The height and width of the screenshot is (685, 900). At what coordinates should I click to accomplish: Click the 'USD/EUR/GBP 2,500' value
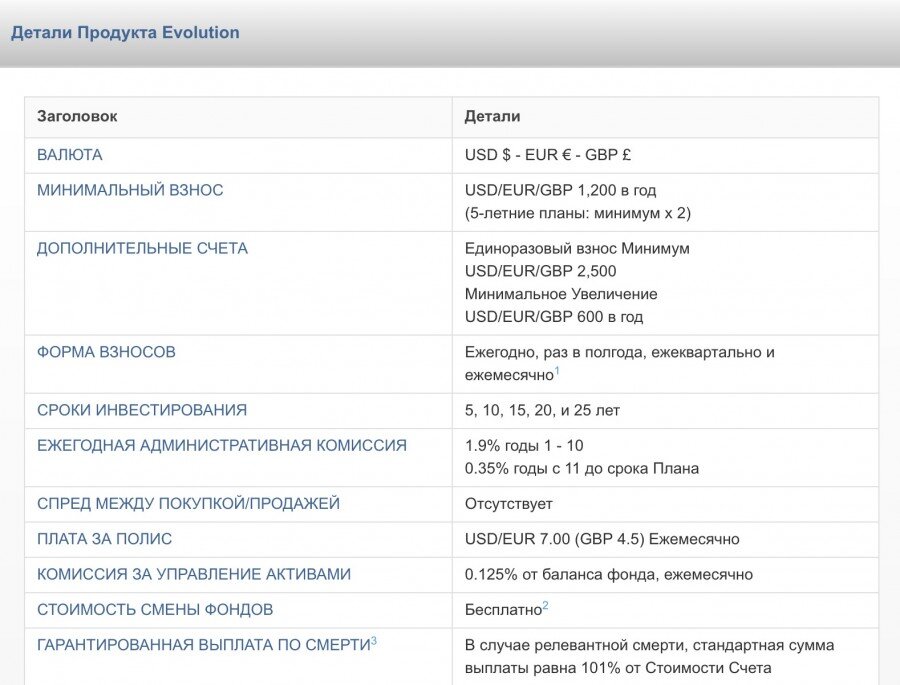click(x=541, y=271)
